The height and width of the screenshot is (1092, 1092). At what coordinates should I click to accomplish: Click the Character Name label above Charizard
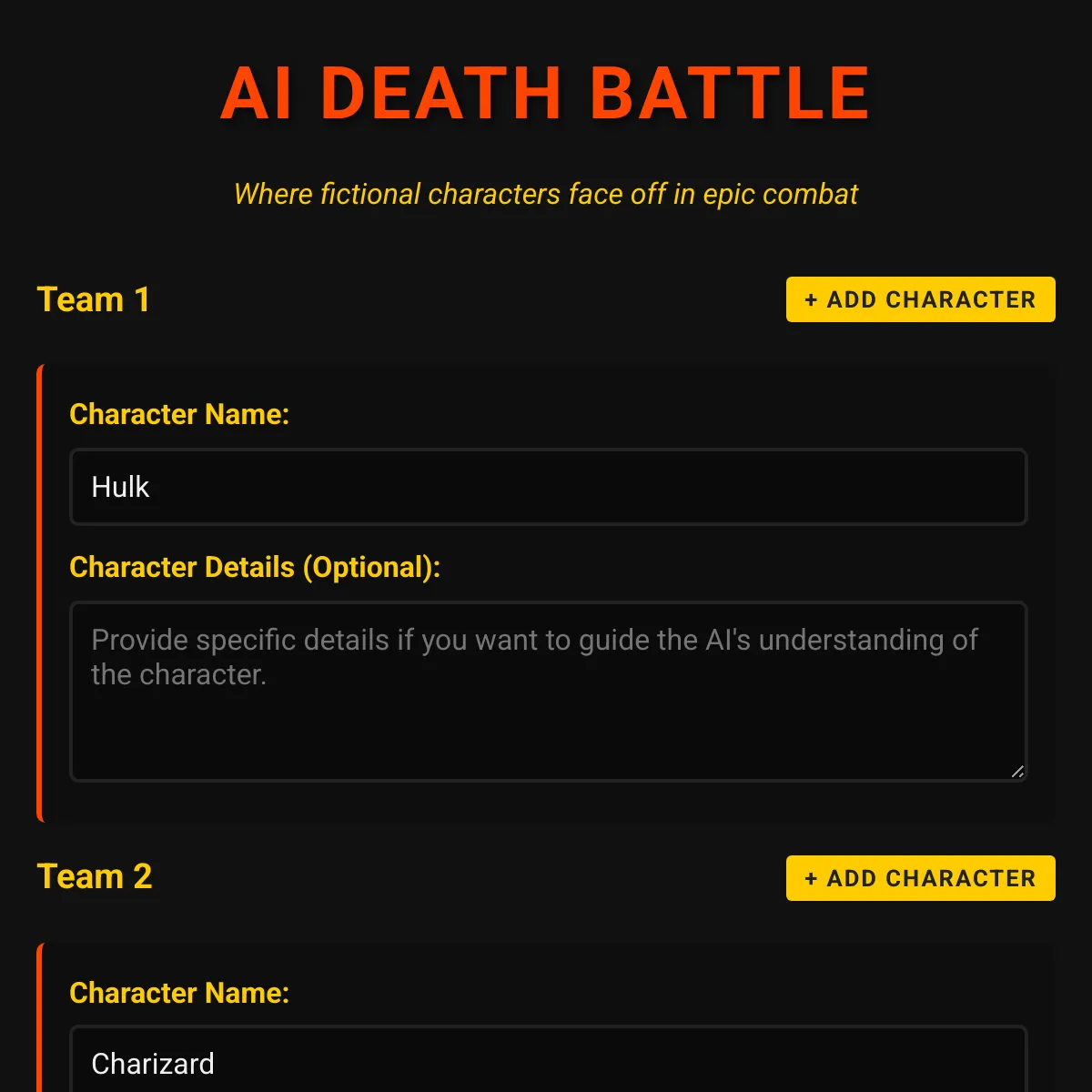coord(179,993)
